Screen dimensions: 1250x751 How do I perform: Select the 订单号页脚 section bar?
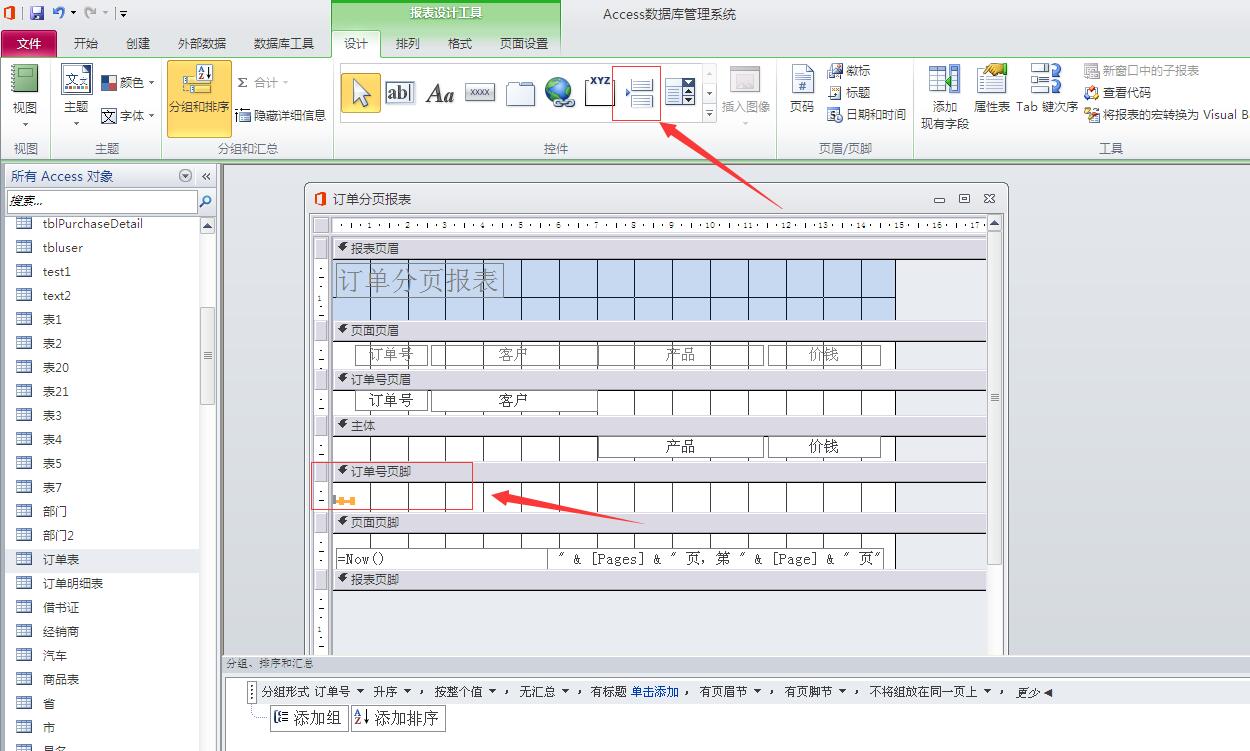(659, 471)
